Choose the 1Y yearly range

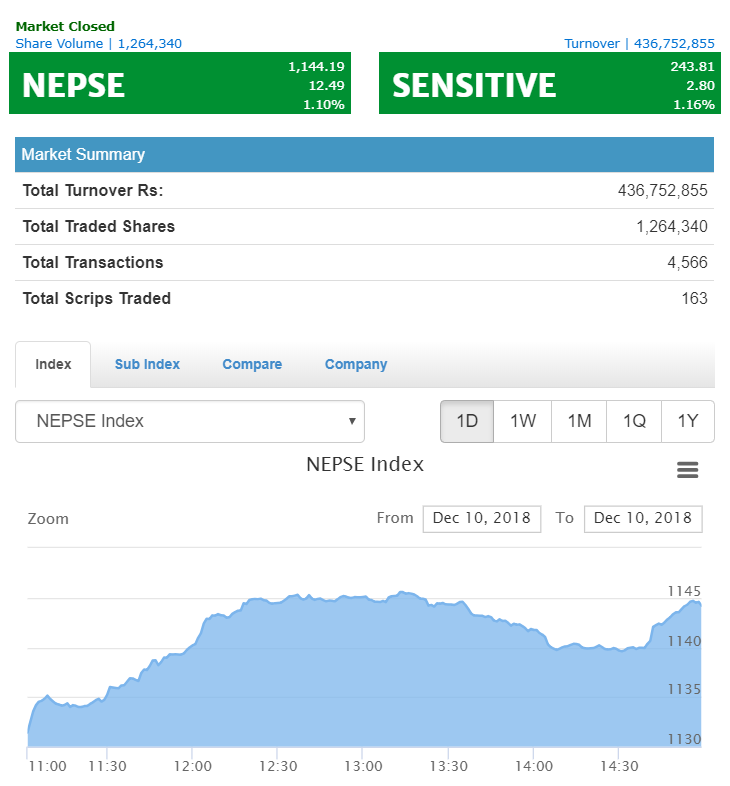pos(688,421)
